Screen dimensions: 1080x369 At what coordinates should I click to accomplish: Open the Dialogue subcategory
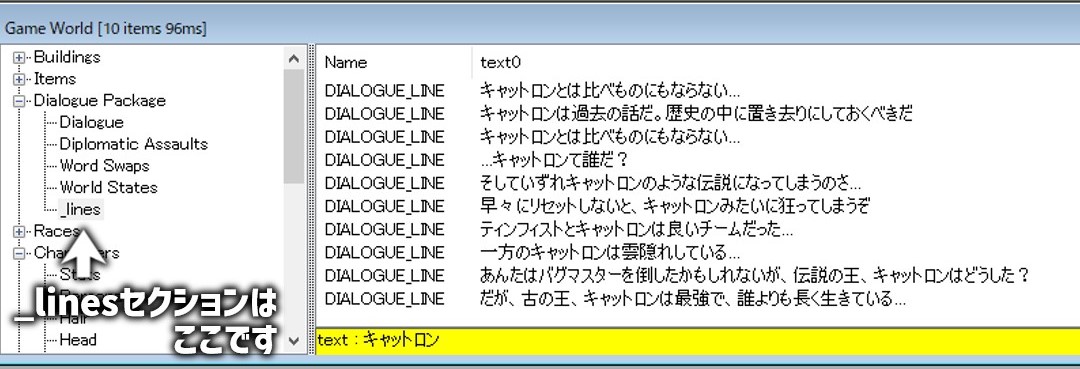point(92,123)
